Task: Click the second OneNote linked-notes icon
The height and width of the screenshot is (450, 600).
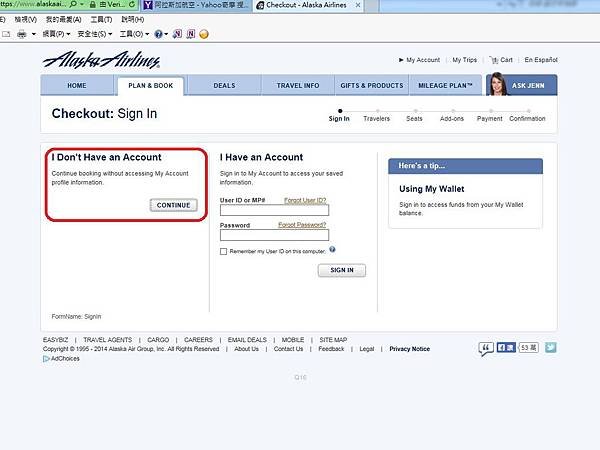Action: [191, 34]
